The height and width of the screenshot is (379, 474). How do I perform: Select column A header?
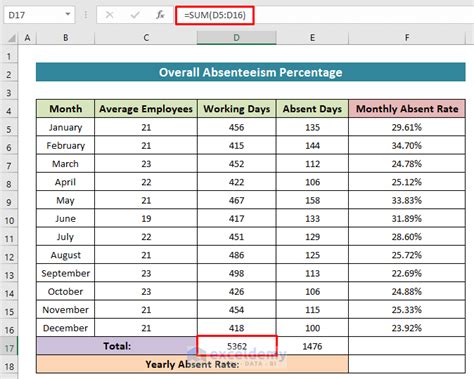27,38
